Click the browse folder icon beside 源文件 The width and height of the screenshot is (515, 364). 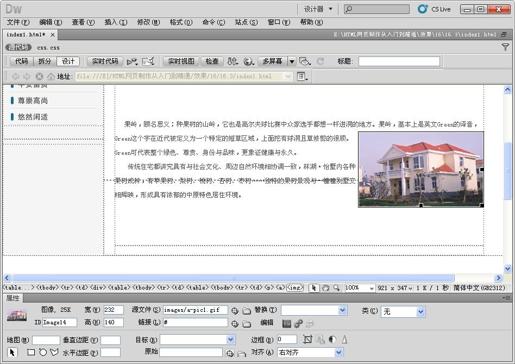(247, 311)
